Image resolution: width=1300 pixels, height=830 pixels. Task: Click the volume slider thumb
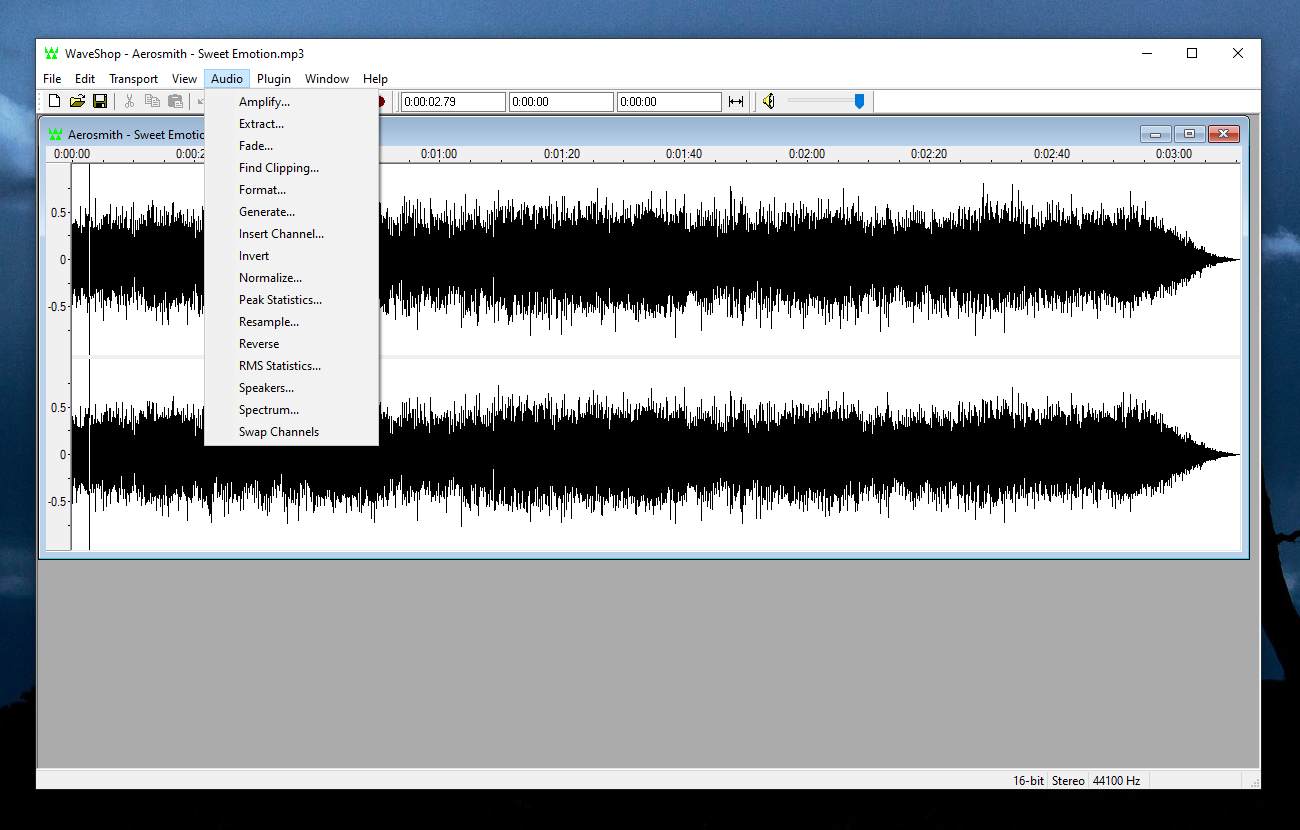click(x=859, y=101)
